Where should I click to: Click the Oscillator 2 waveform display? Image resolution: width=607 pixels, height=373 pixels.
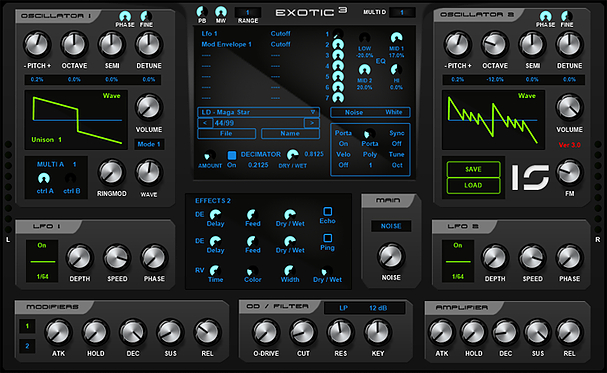(493, 120)
